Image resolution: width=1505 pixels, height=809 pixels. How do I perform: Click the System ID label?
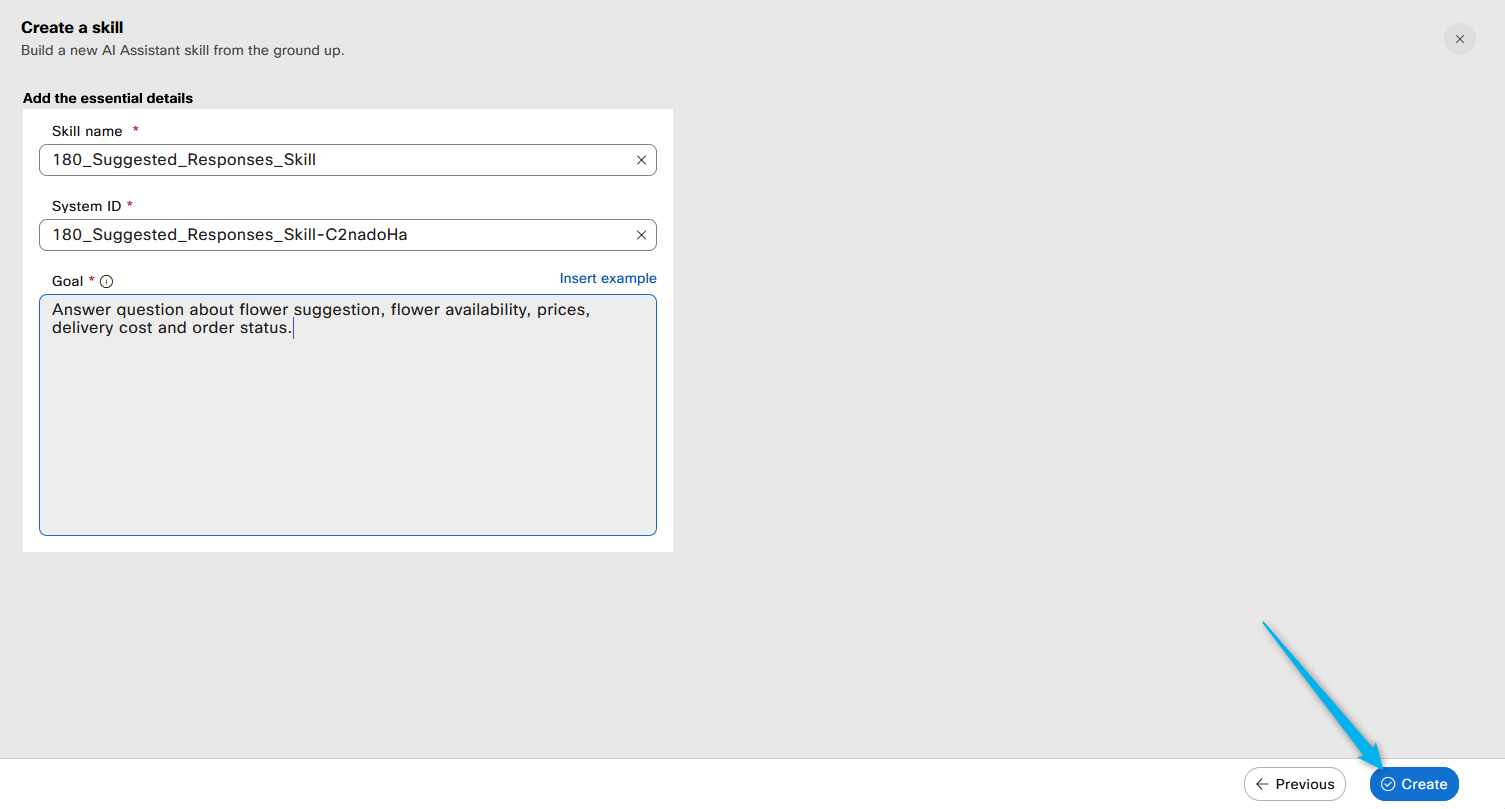86,206
